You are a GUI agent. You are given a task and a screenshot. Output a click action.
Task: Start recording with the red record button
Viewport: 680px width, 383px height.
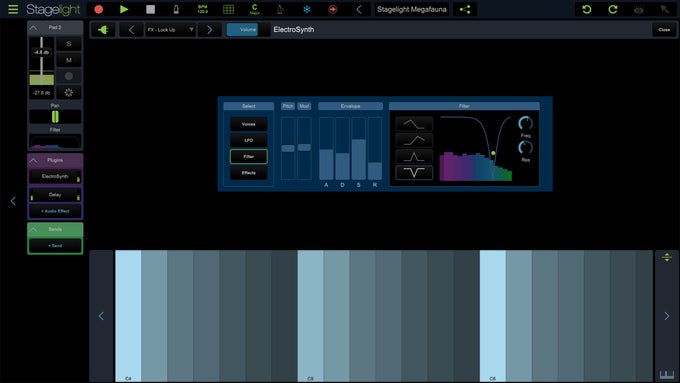pos(98,9)
